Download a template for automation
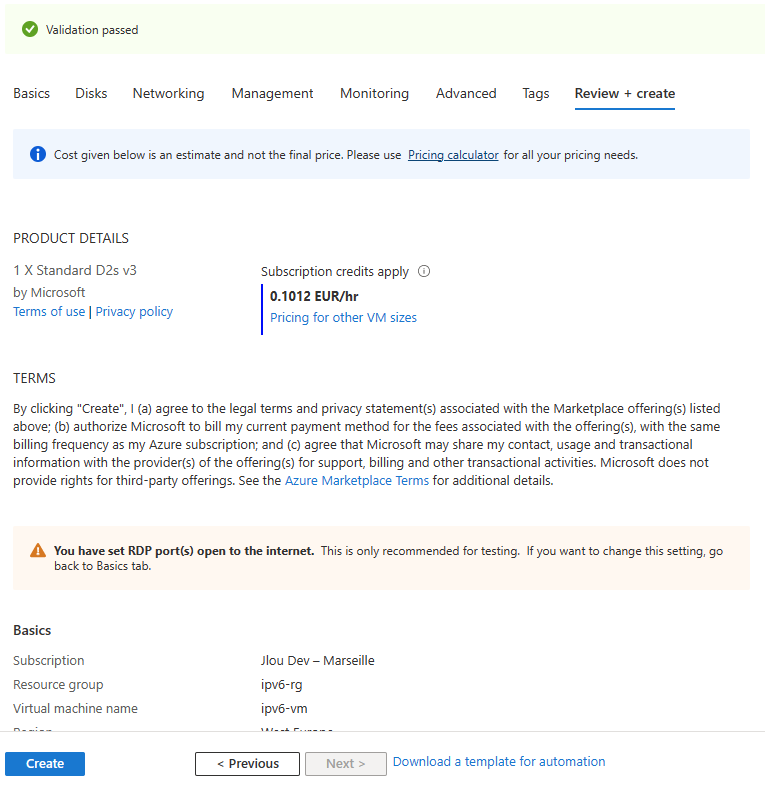This screenshot has height=793, width=765. point(499,762)
